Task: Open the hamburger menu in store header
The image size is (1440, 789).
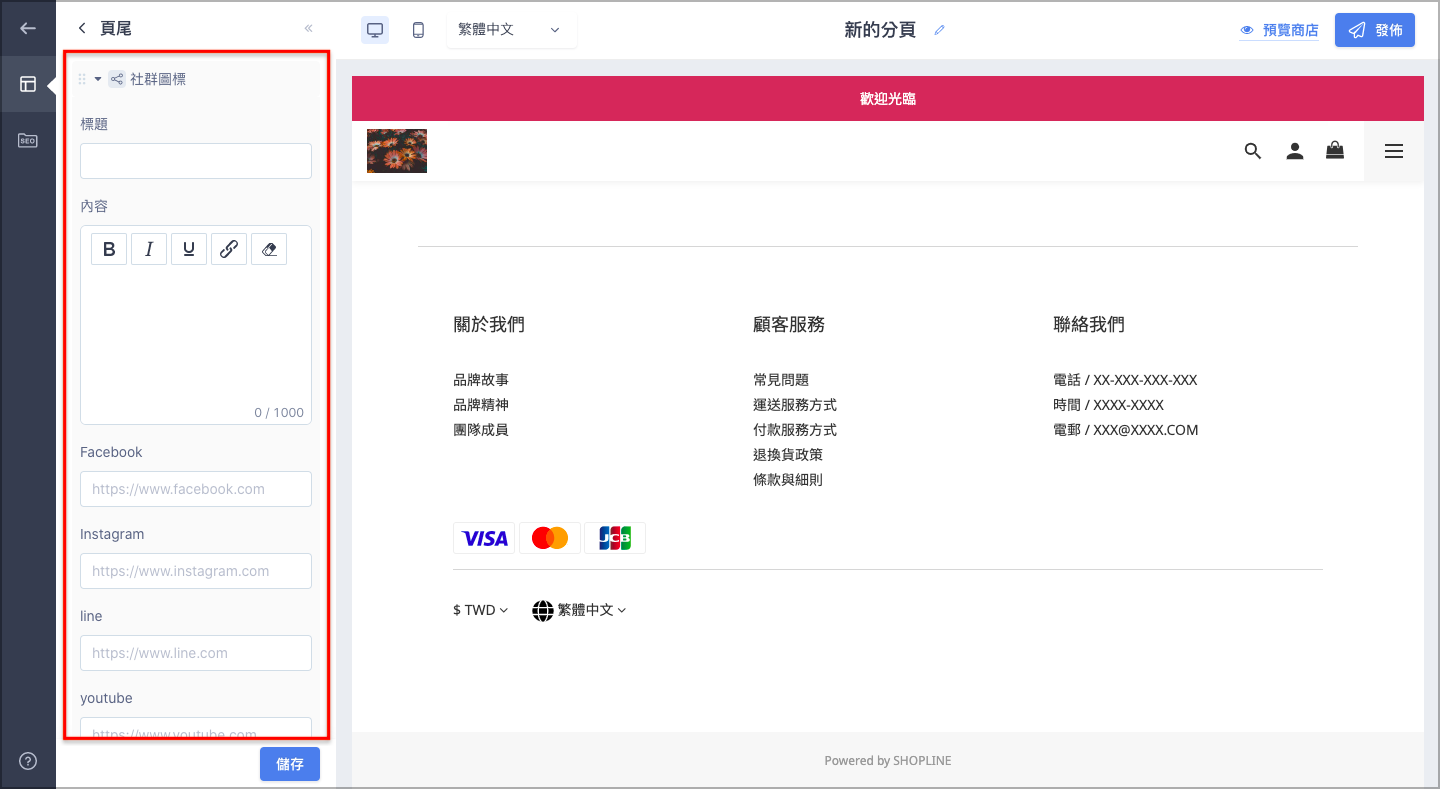Action: 1394,151
